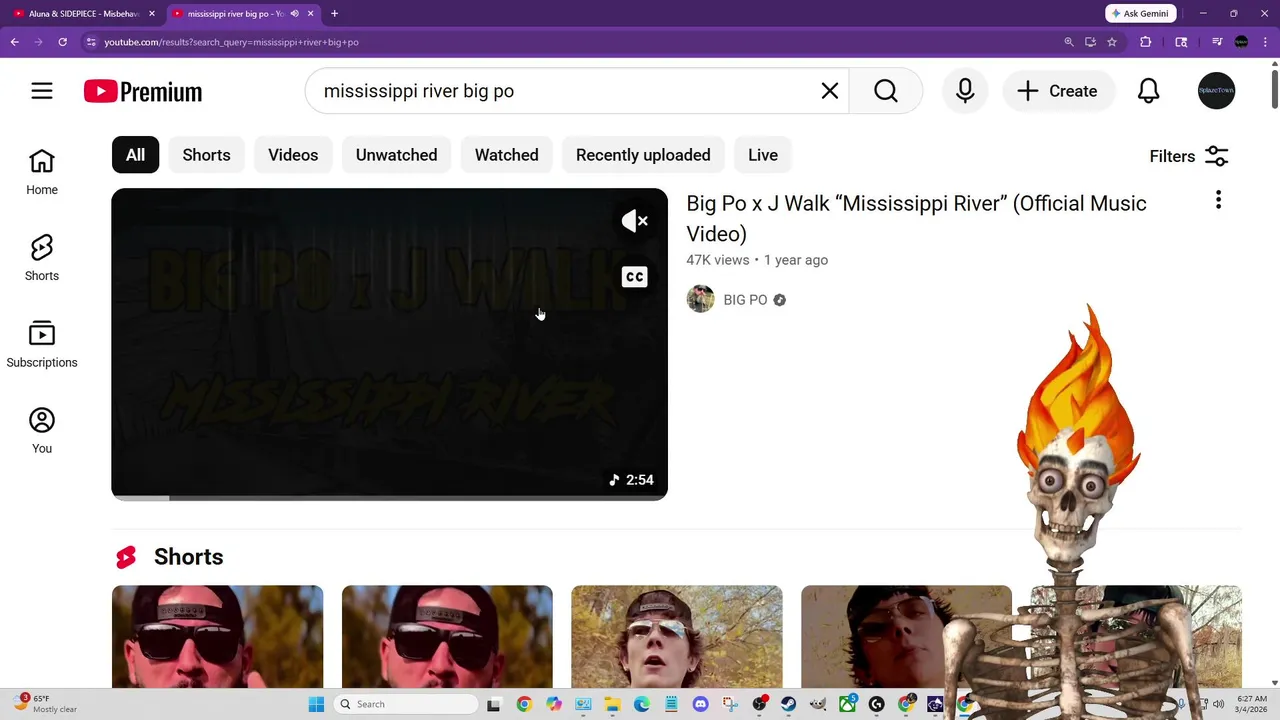This screenshot has height=720, width=1280.
Task: Open Chrome three-dot menu
Action: (x=1265, y=42)
